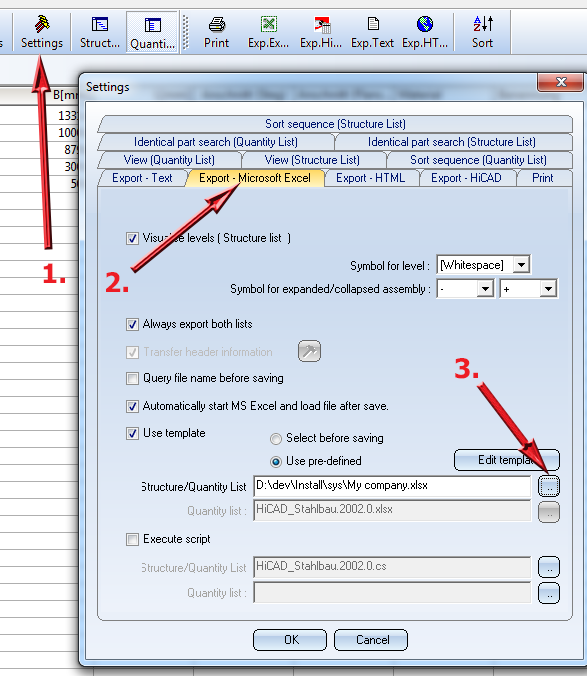
Task: Click the template path field My company.xlsx
Action: click(x=392, y=486)
